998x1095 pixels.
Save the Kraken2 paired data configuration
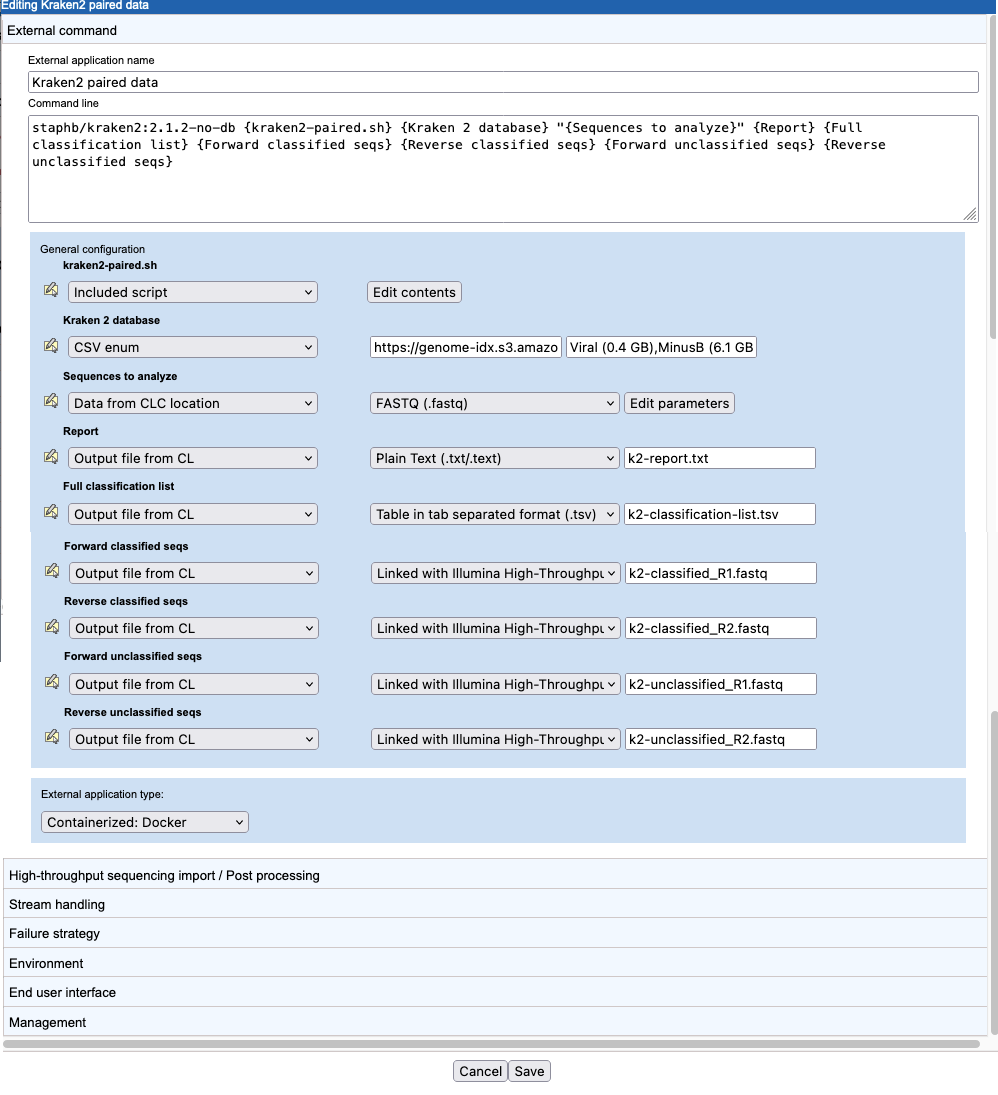tap(529, 1070)
